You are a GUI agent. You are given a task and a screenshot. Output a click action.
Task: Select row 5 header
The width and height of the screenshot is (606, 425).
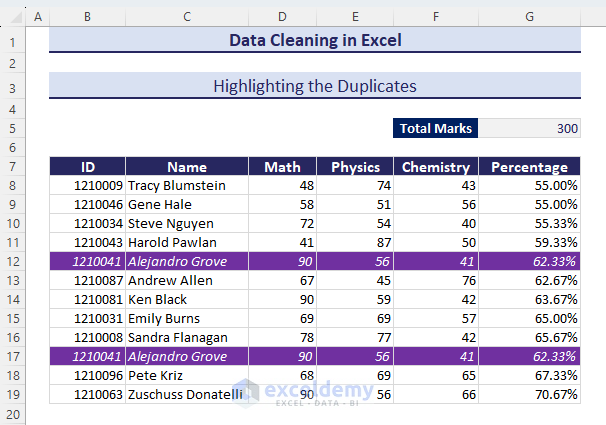(13, 128)
